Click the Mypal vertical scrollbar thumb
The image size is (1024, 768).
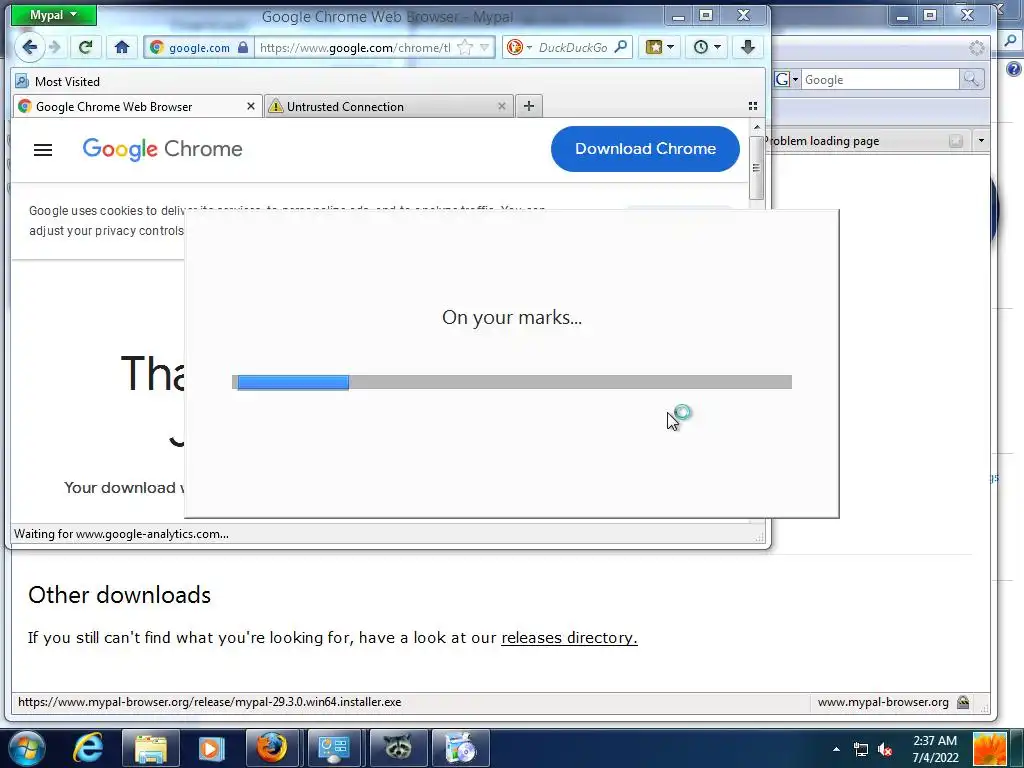pyautogui.click(x=757, y=168)
